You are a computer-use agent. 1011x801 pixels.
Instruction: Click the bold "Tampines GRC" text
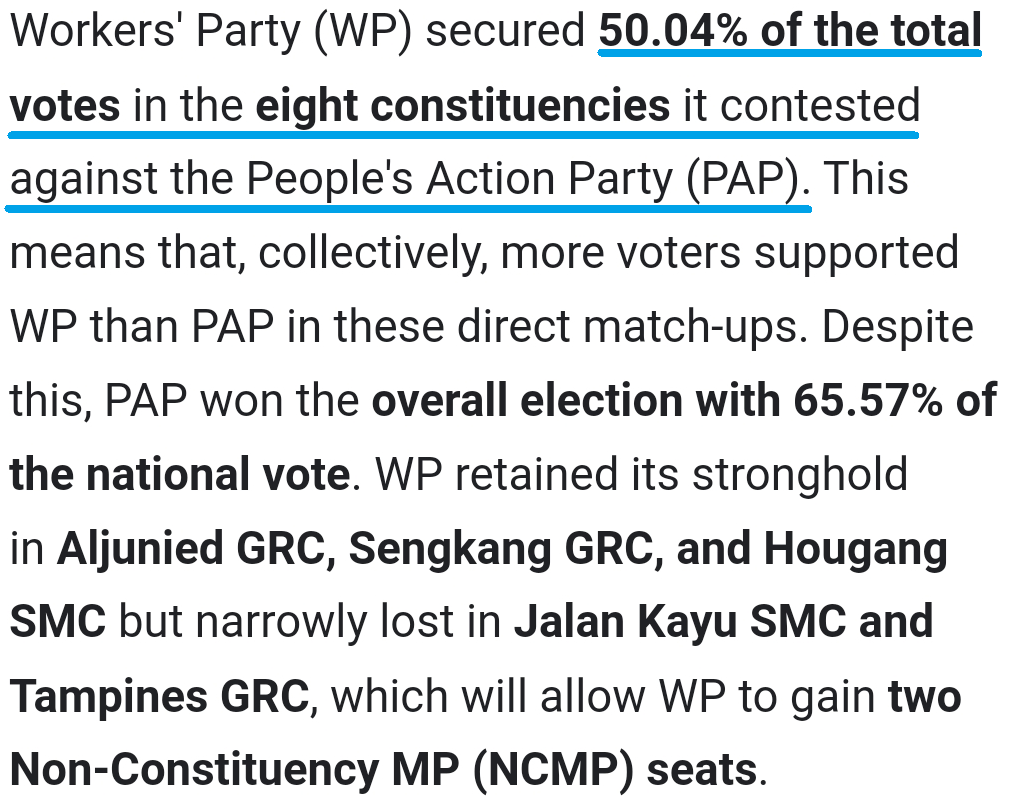[x=160, y=697]
